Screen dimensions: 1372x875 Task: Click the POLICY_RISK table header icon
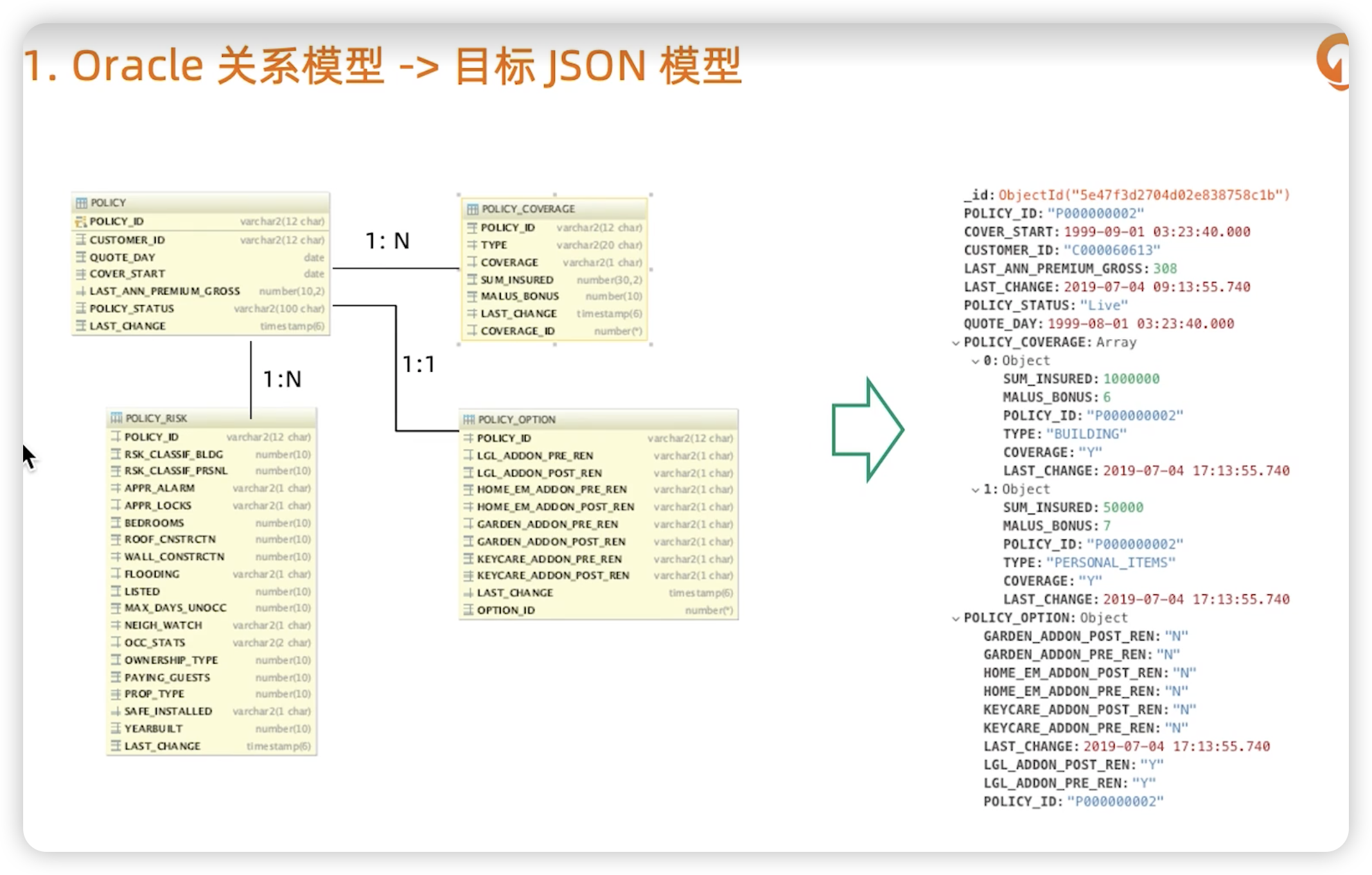116,418
